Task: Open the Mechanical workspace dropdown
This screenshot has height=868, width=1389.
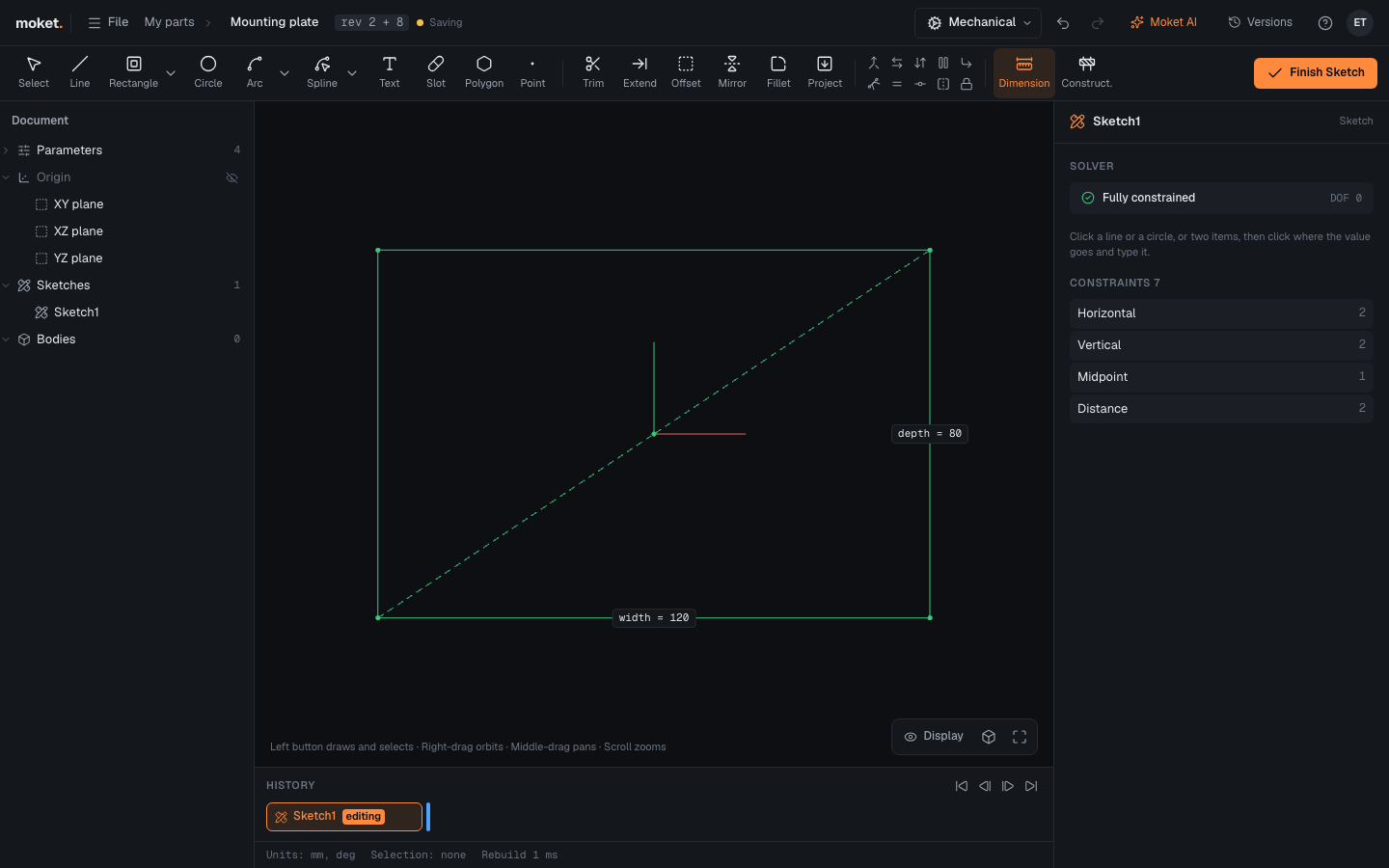Action: coord(978,23)
